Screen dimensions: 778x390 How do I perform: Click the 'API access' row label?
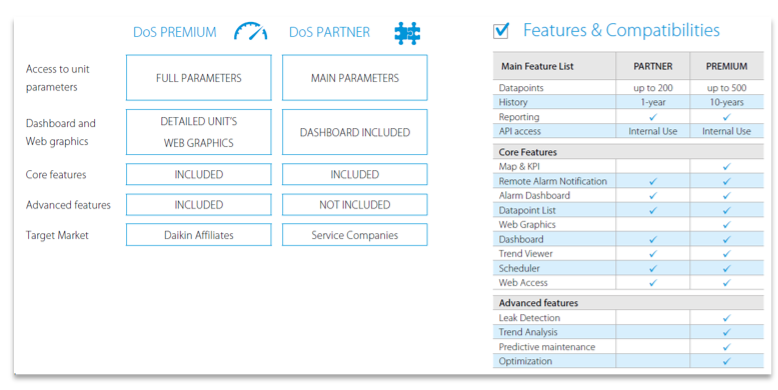click(519, 131)
